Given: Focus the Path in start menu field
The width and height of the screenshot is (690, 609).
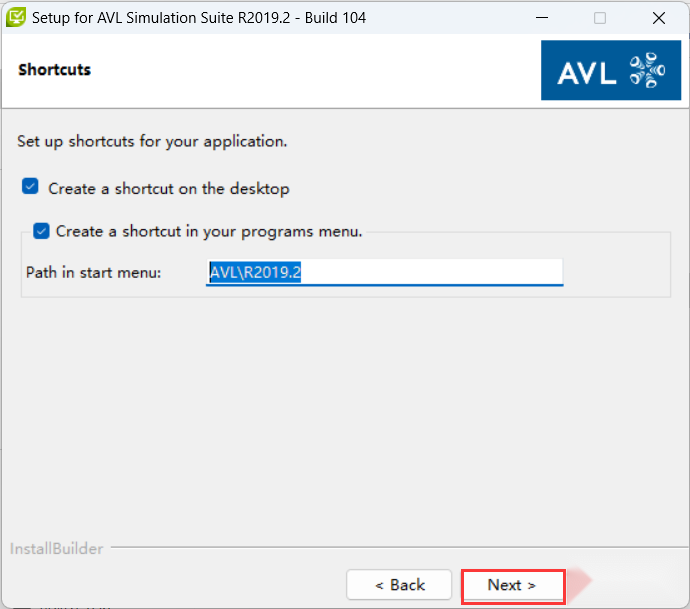Looking at the screenshot, I should coord(385,272).
